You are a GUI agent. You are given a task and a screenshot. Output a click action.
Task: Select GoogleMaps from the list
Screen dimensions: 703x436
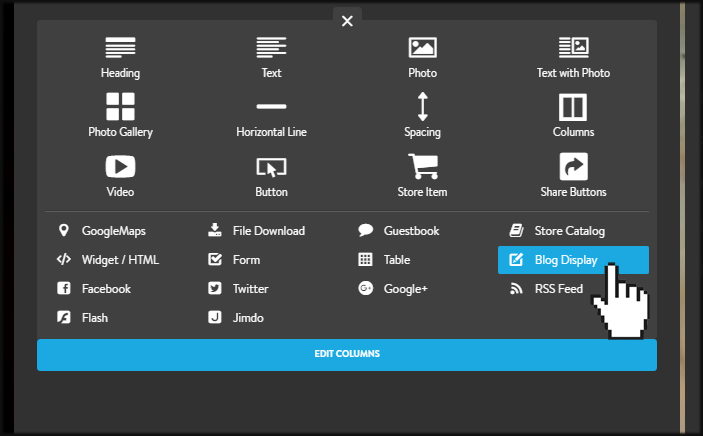[102, 231]
